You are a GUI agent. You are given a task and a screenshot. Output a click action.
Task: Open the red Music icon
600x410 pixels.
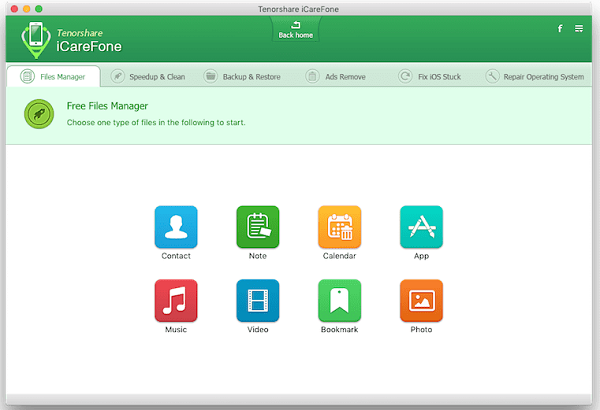[x=175, y=301]
